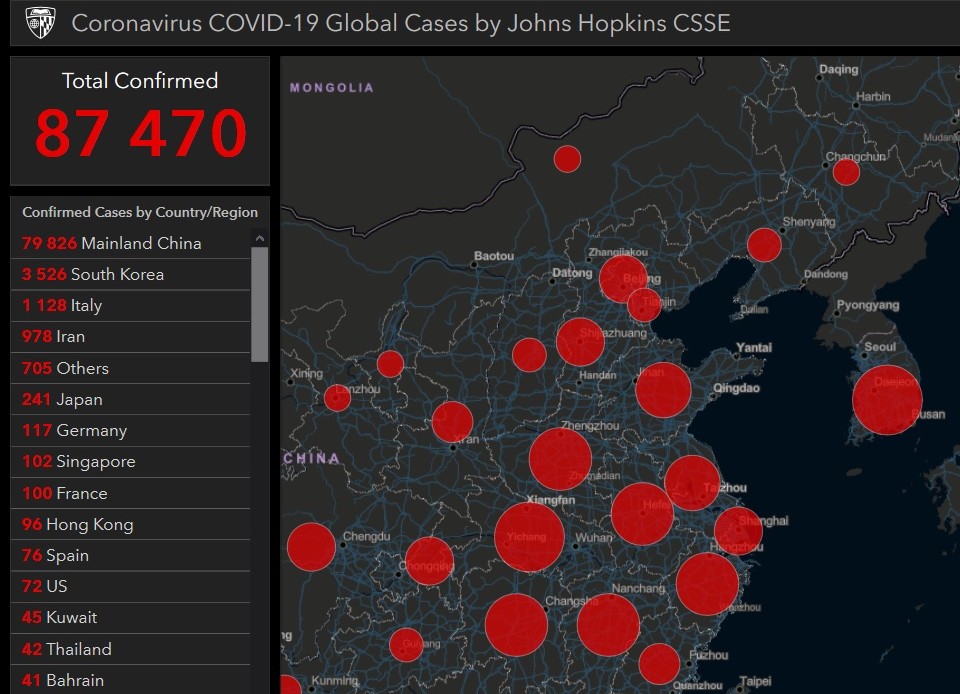Screen dimensions: 960x694
Task: Click the large red circle over South Korea
Action: click(x=887, y=400)
